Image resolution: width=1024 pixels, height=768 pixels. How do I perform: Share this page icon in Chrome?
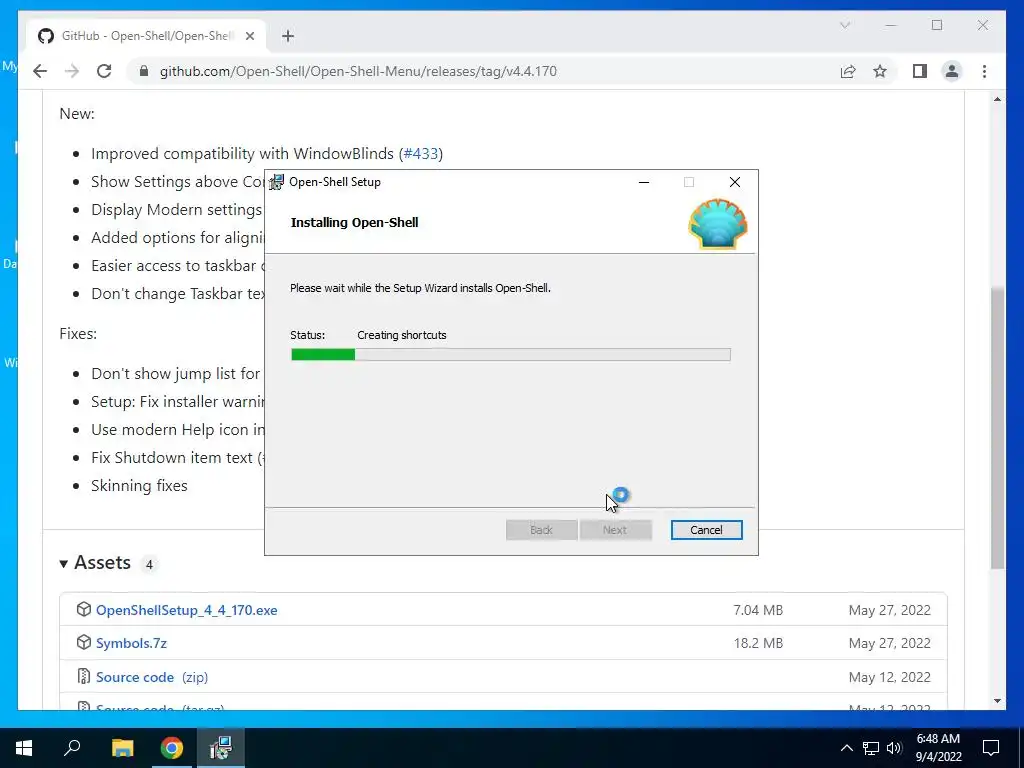pyautogui.click(x=848, y=71)
